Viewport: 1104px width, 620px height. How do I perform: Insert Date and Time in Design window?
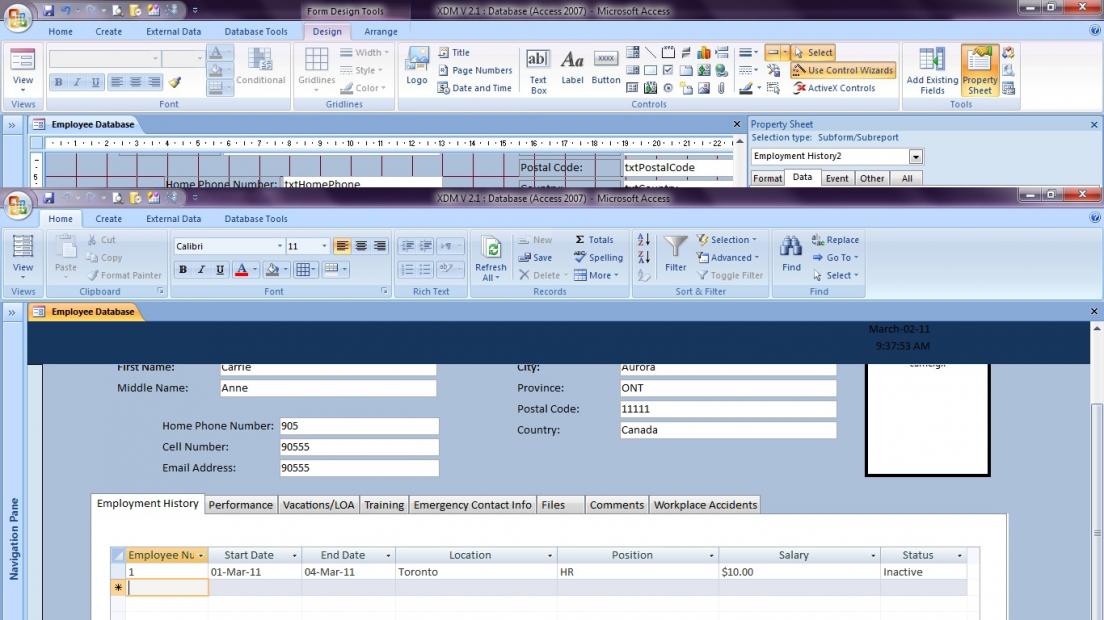click(x=475, y=88)
